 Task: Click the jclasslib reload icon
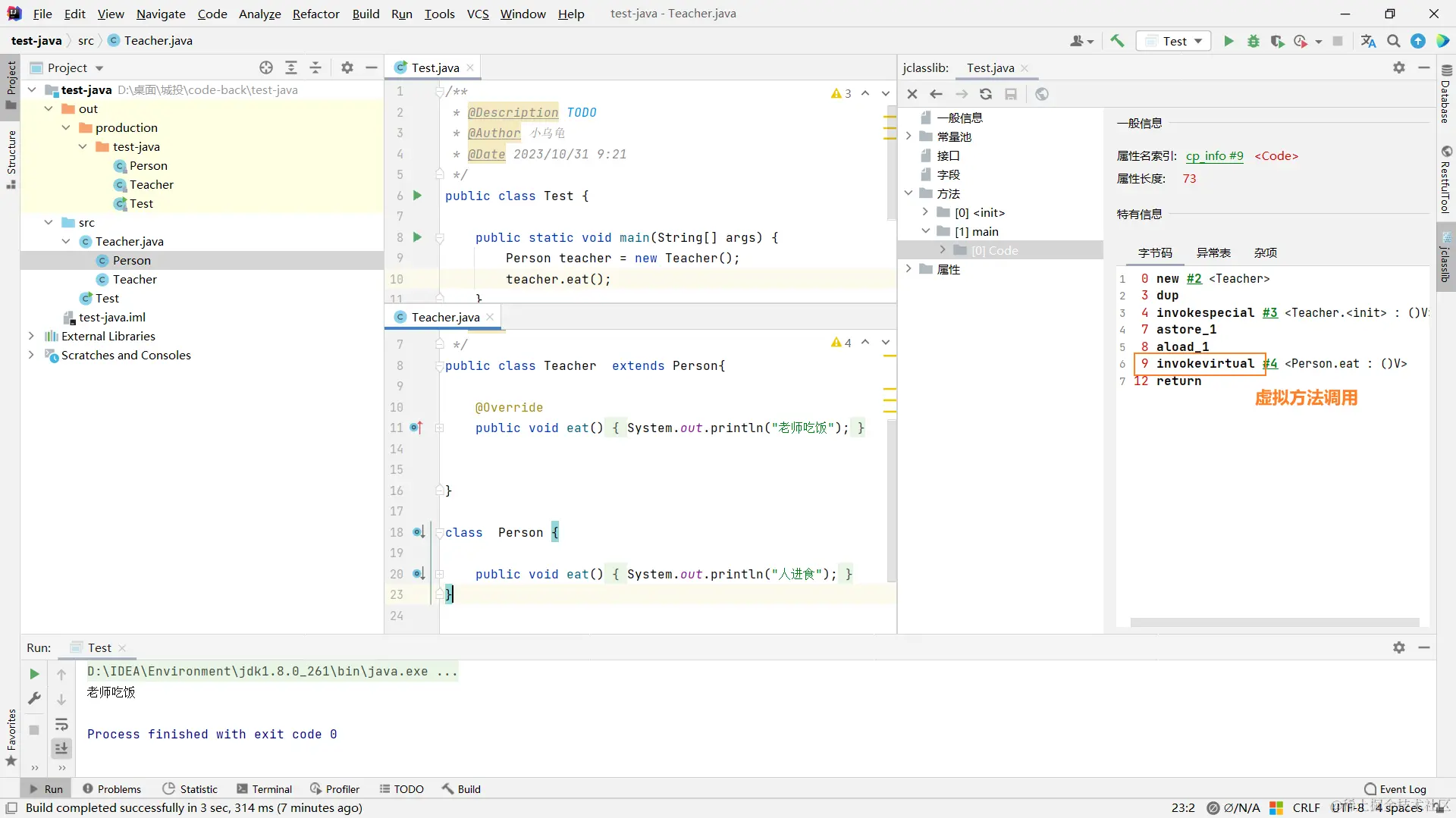coord(986,94)
